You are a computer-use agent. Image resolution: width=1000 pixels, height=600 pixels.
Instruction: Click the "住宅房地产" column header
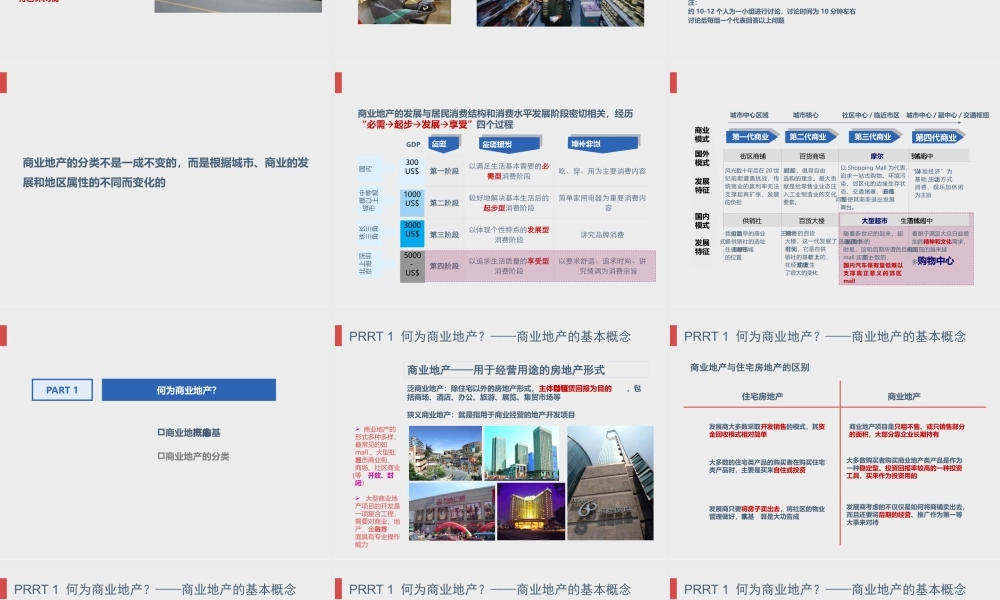pos(762,397)
